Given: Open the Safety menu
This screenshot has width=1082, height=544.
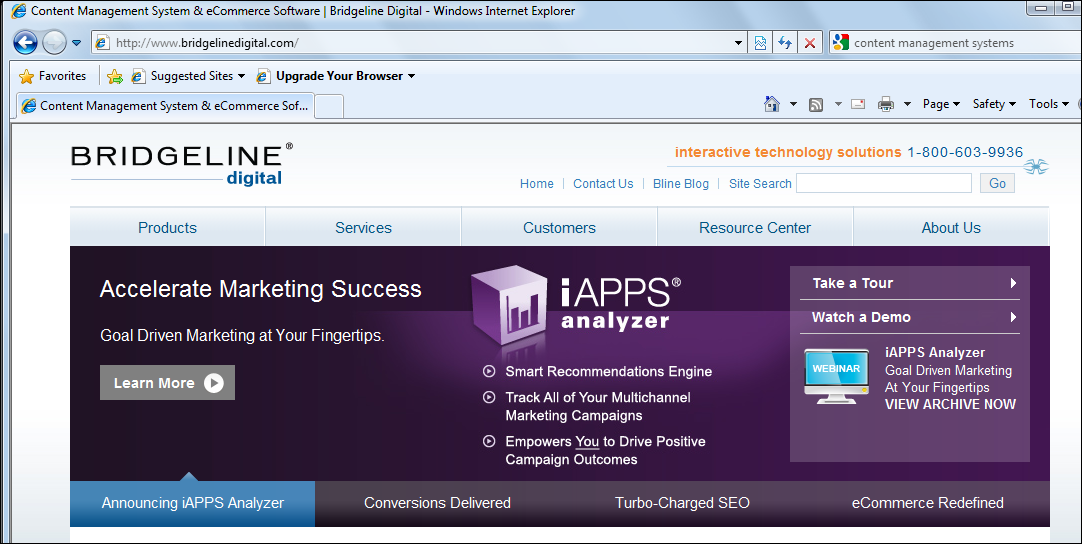Looking at the screenshot, I should point(994,104).
